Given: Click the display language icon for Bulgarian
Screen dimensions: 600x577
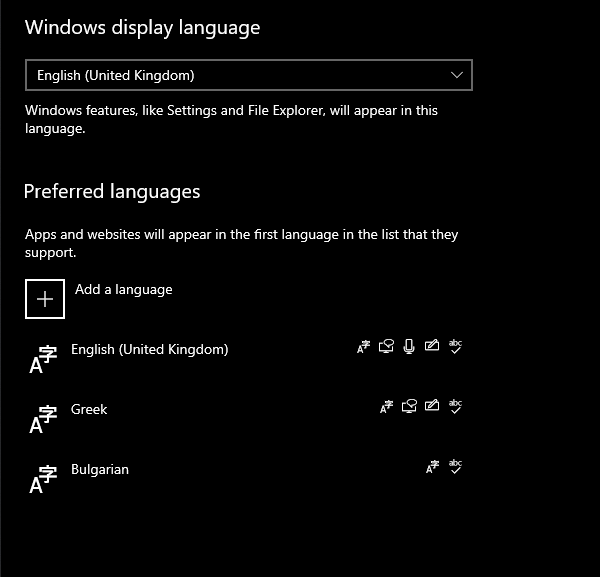Looking at the screenshot, I should click(432, 466).
